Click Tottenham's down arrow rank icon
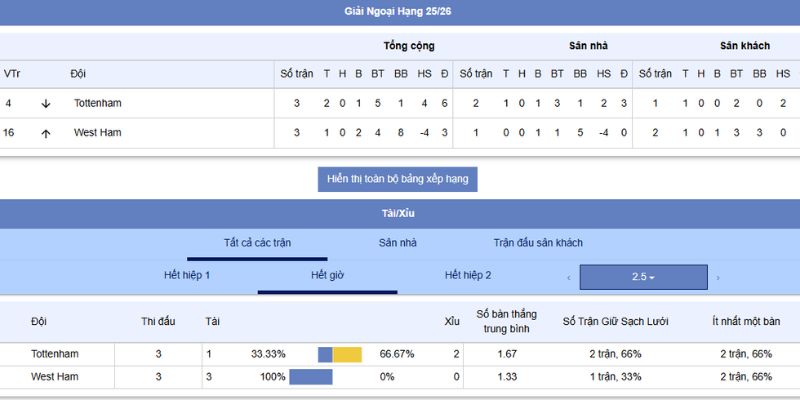Image resolution: width=800 pixels, height=400 pixels. (45, 103)
